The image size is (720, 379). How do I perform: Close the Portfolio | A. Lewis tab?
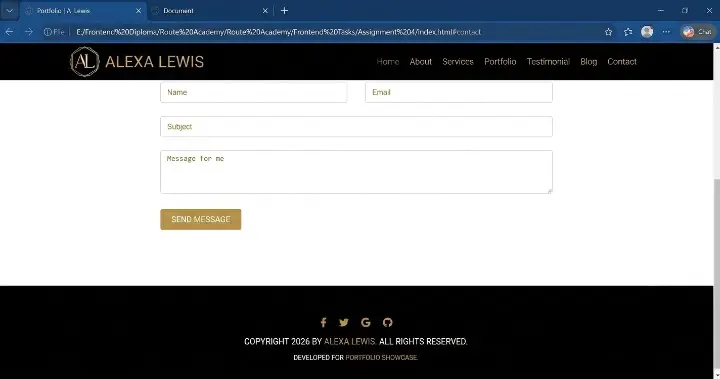pyautogui.click(x=138, y=11)
